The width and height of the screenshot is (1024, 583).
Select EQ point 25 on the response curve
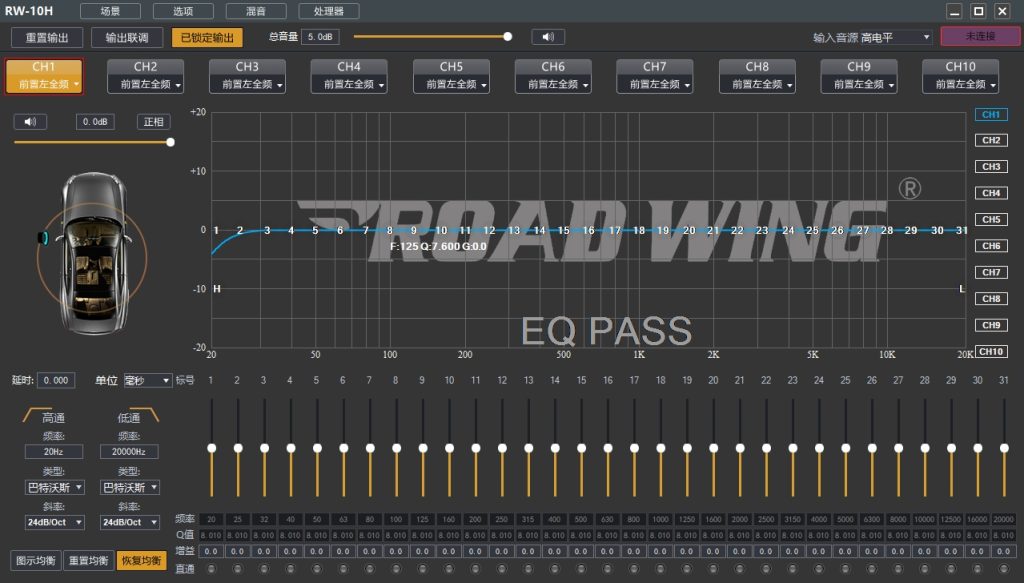[812, 230]
